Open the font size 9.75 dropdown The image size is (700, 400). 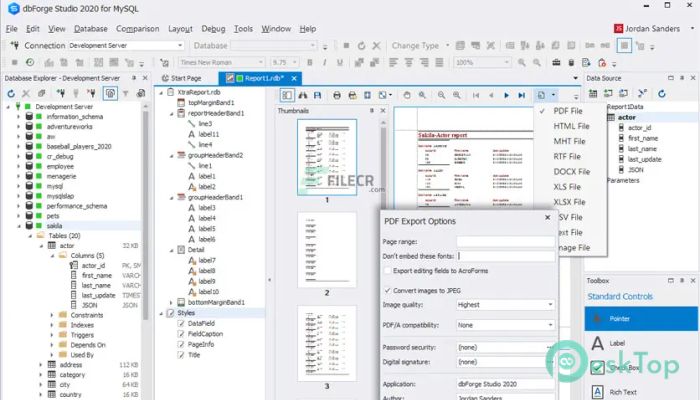[x=295, y=62]
